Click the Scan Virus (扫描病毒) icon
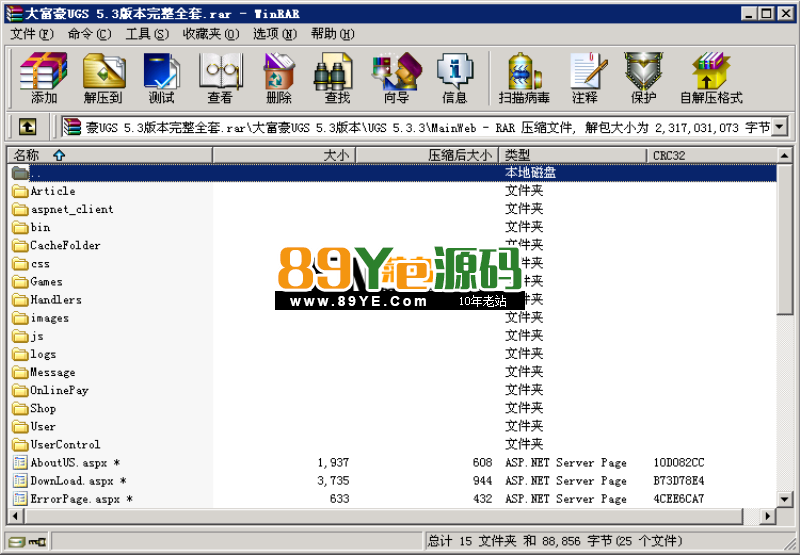 click(x=524, y=78)
